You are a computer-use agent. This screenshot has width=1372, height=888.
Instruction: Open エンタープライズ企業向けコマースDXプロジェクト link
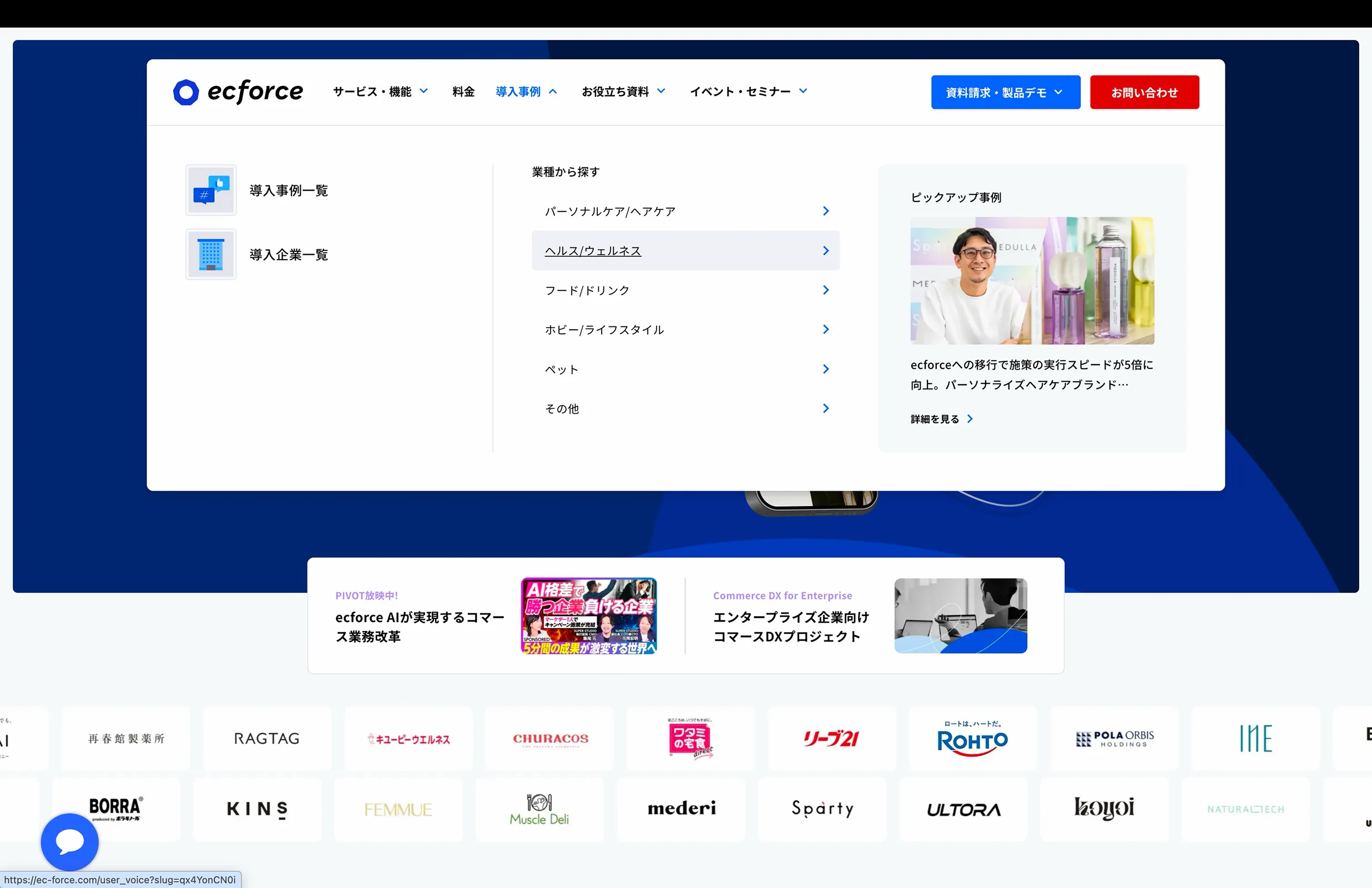pos(791,627)
